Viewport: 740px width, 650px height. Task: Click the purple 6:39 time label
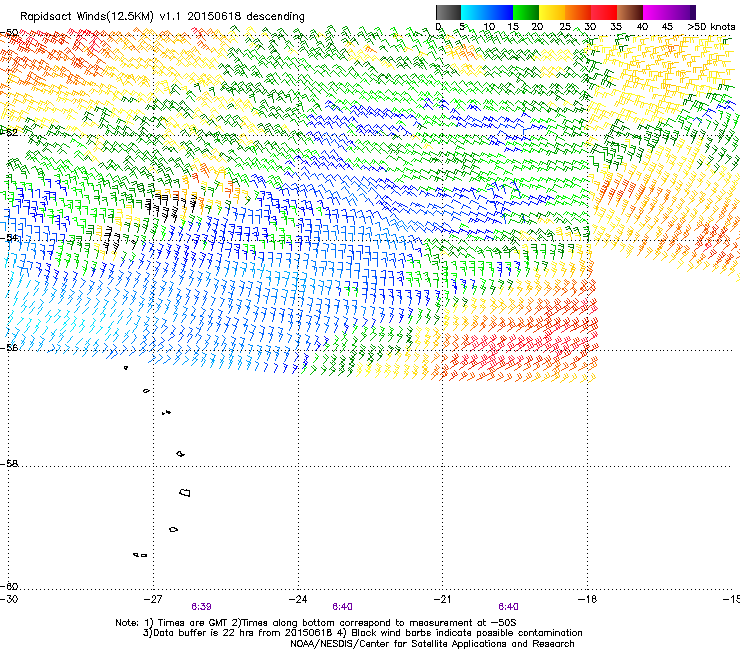(x=201, y=607)
